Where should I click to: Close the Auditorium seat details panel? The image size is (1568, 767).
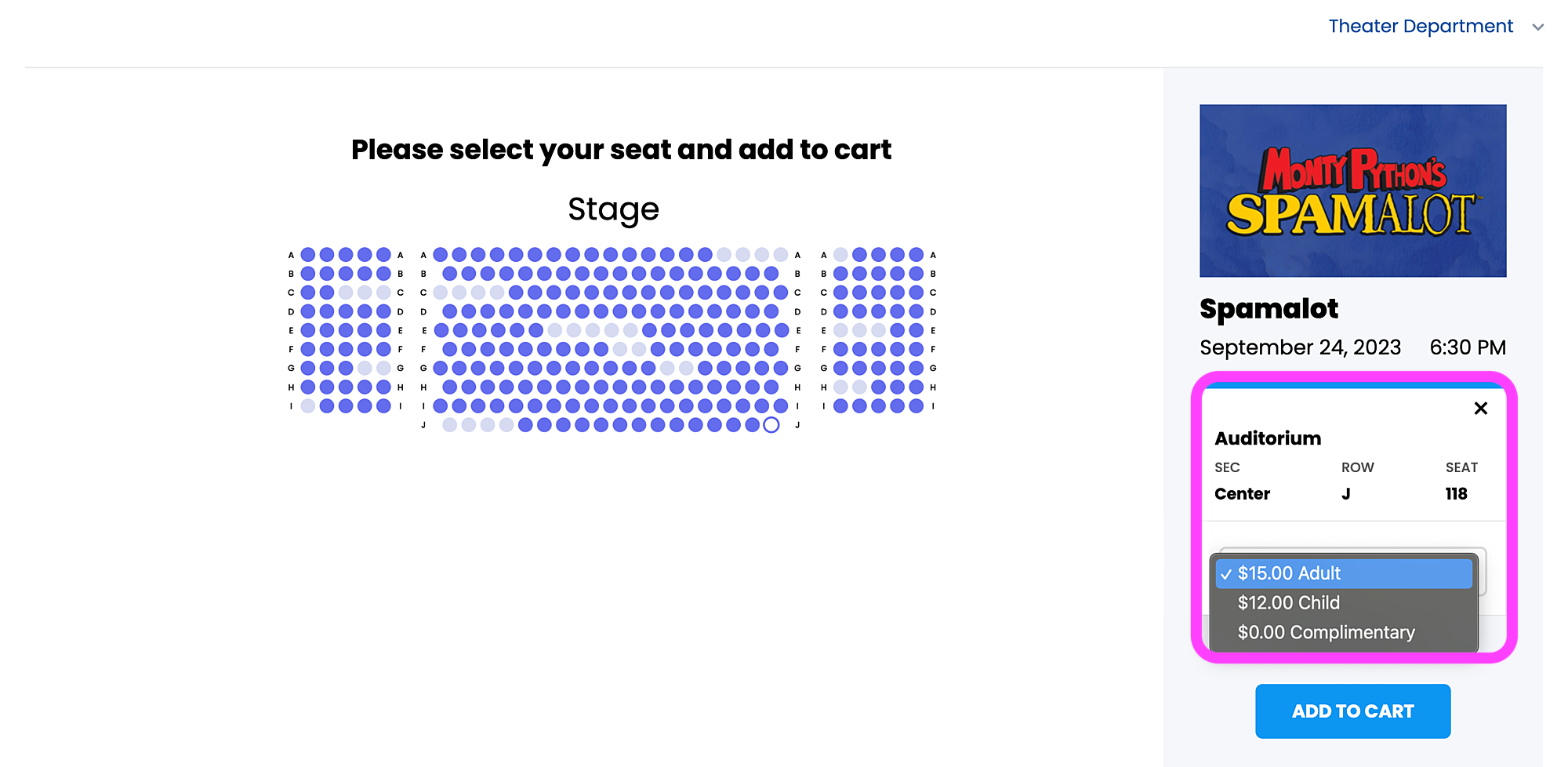pos(1480,408)
